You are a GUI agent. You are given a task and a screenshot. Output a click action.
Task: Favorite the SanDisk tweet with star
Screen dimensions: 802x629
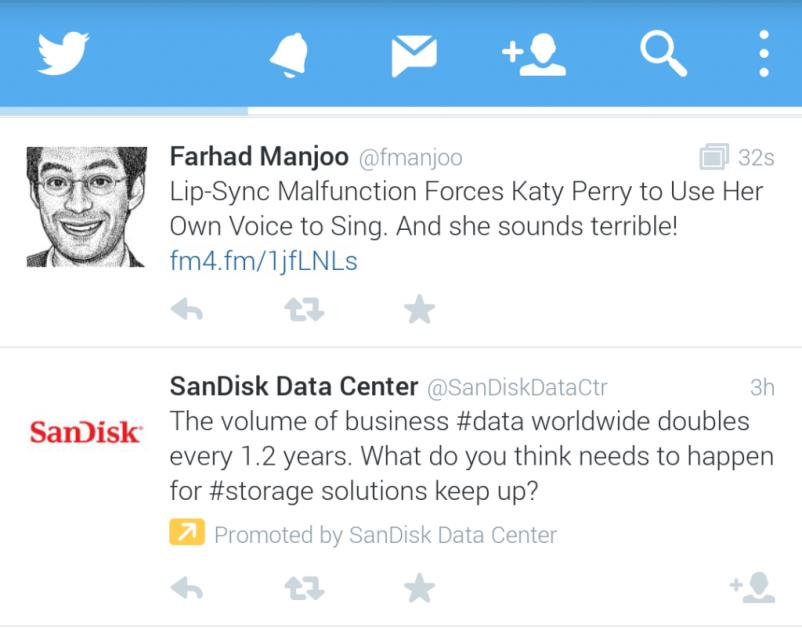point(419,588)
